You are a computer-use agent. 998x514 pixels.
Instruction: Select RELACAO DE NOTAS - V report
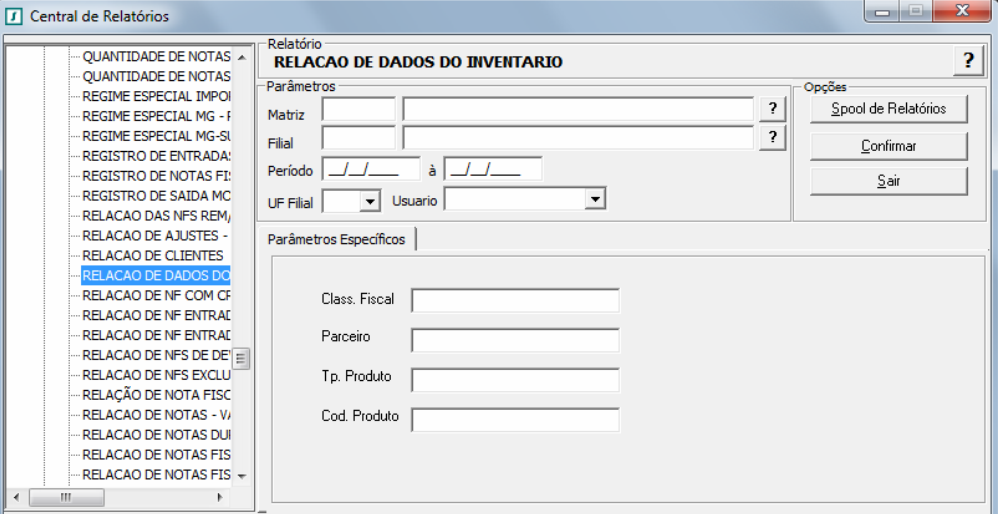(157, 415)
